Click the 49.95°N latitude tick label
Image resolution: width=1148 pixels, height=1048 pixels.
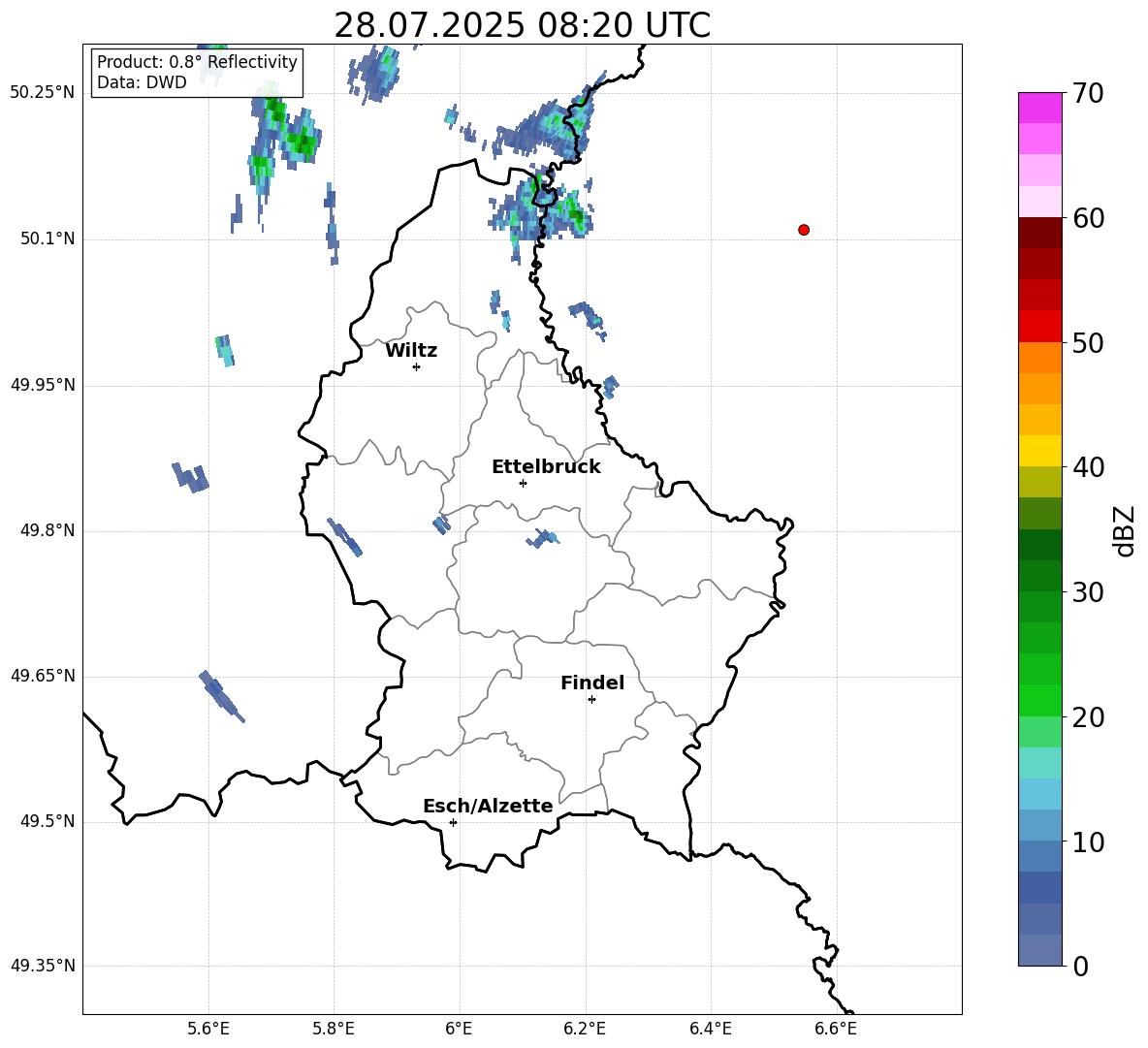43,385
